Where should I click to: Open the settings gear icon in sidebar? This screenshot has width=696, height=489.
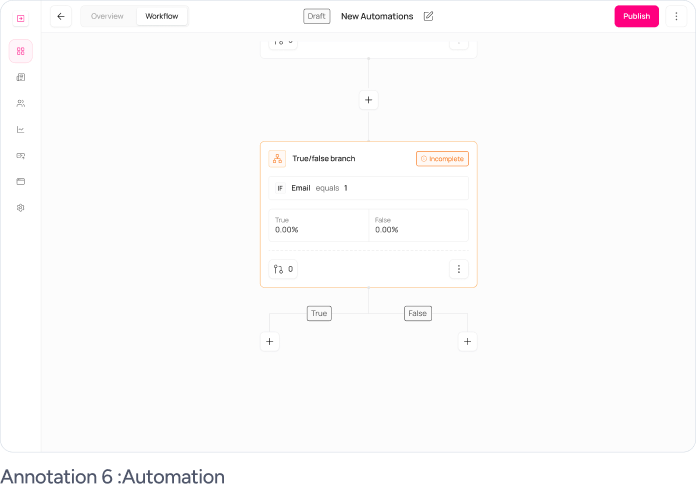(20, 208)
